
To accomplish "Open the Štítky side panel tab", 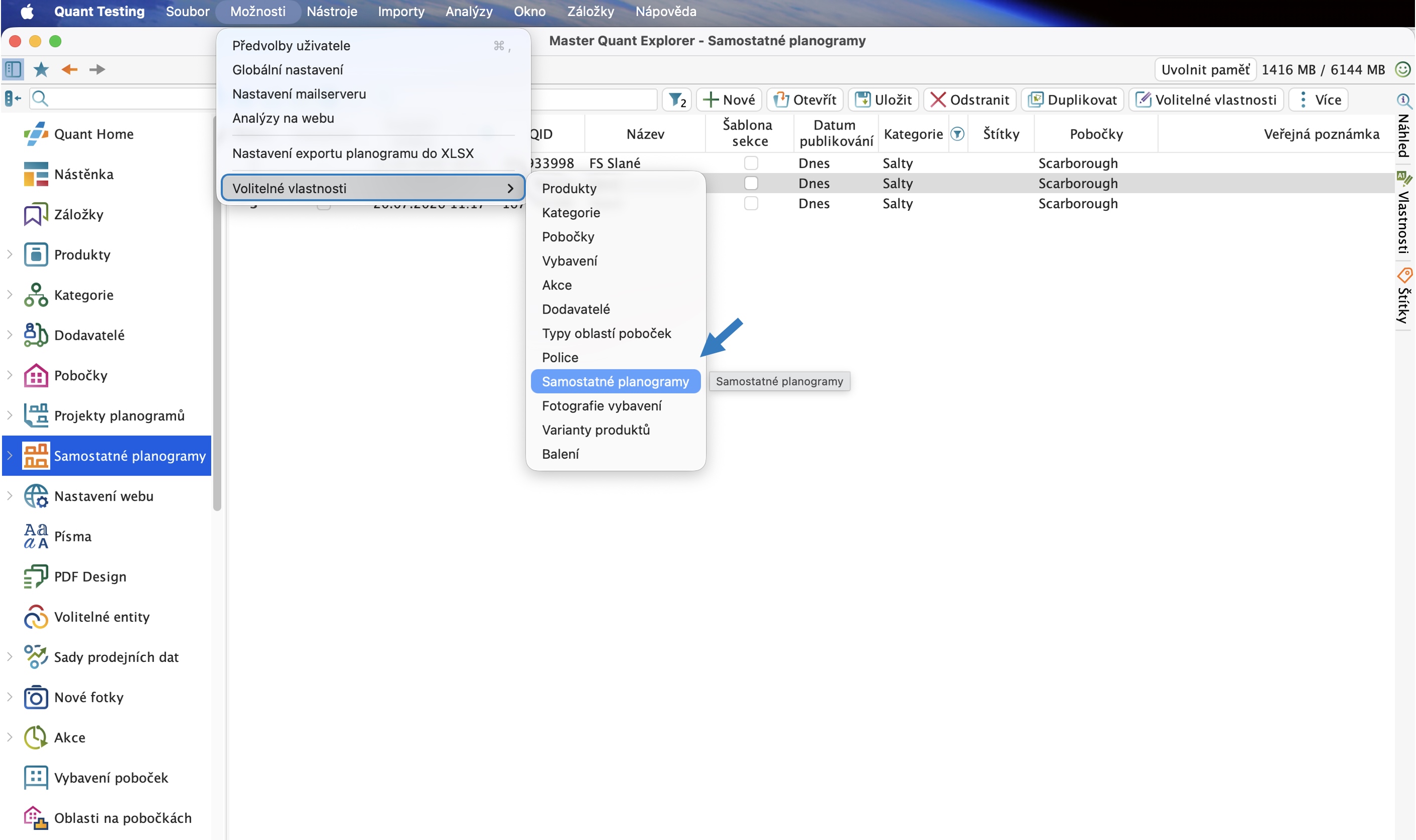I will (1403, 296).
